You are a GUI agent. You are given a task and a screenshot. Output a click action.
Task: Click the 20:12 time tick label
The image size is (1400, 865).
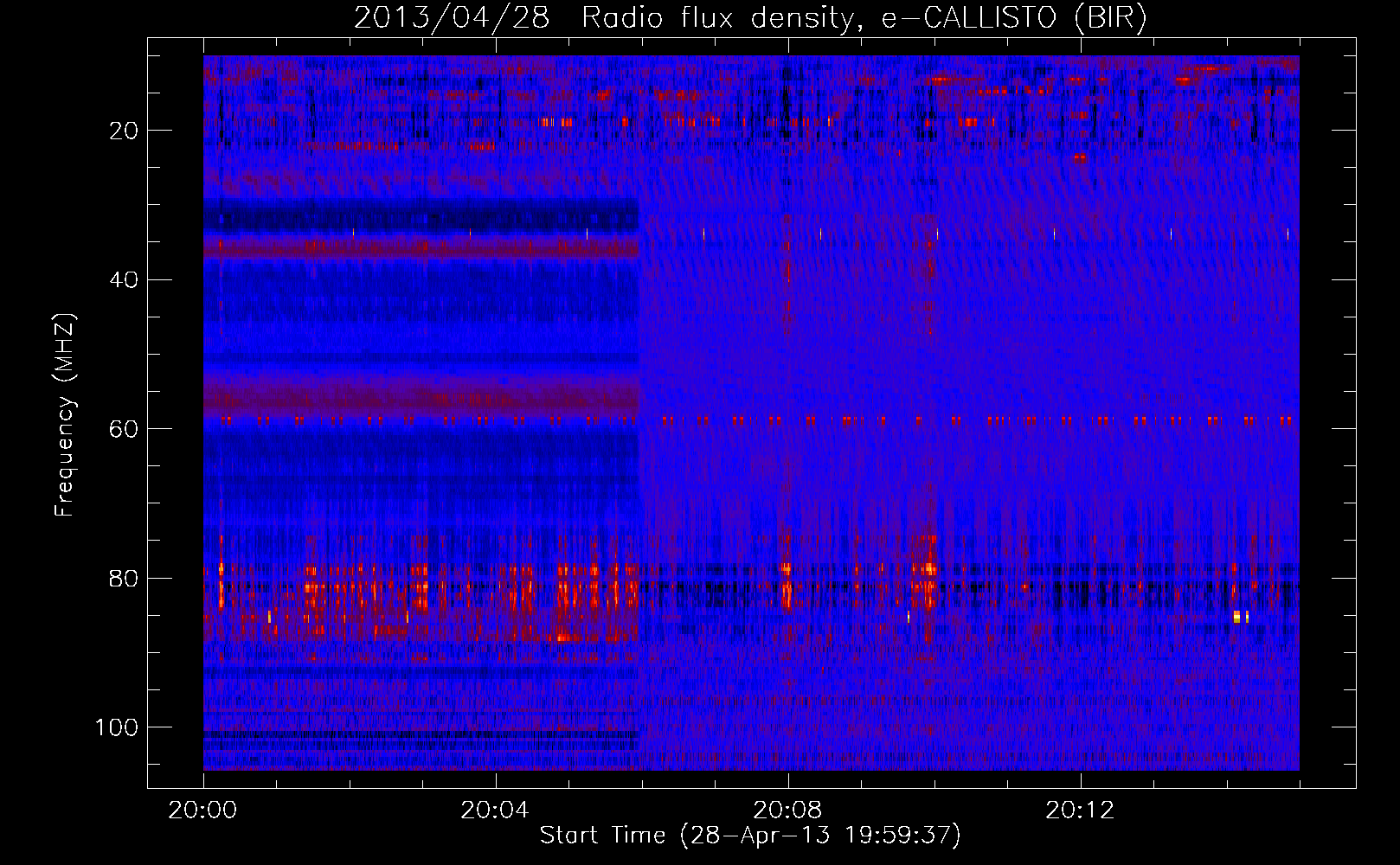click(1080, 811)
